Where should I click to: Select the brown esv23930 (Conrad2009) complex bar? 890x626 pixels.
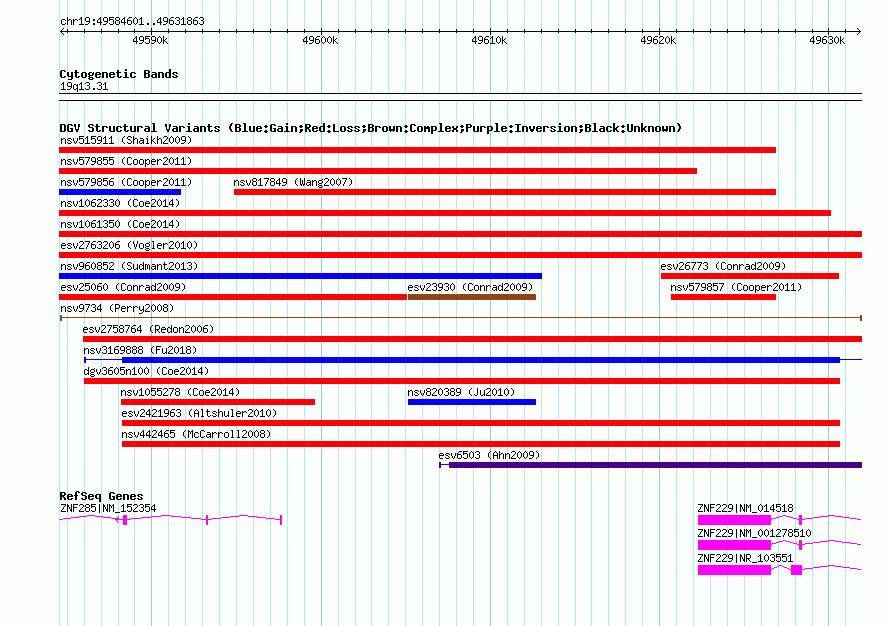tap(472, 297)
